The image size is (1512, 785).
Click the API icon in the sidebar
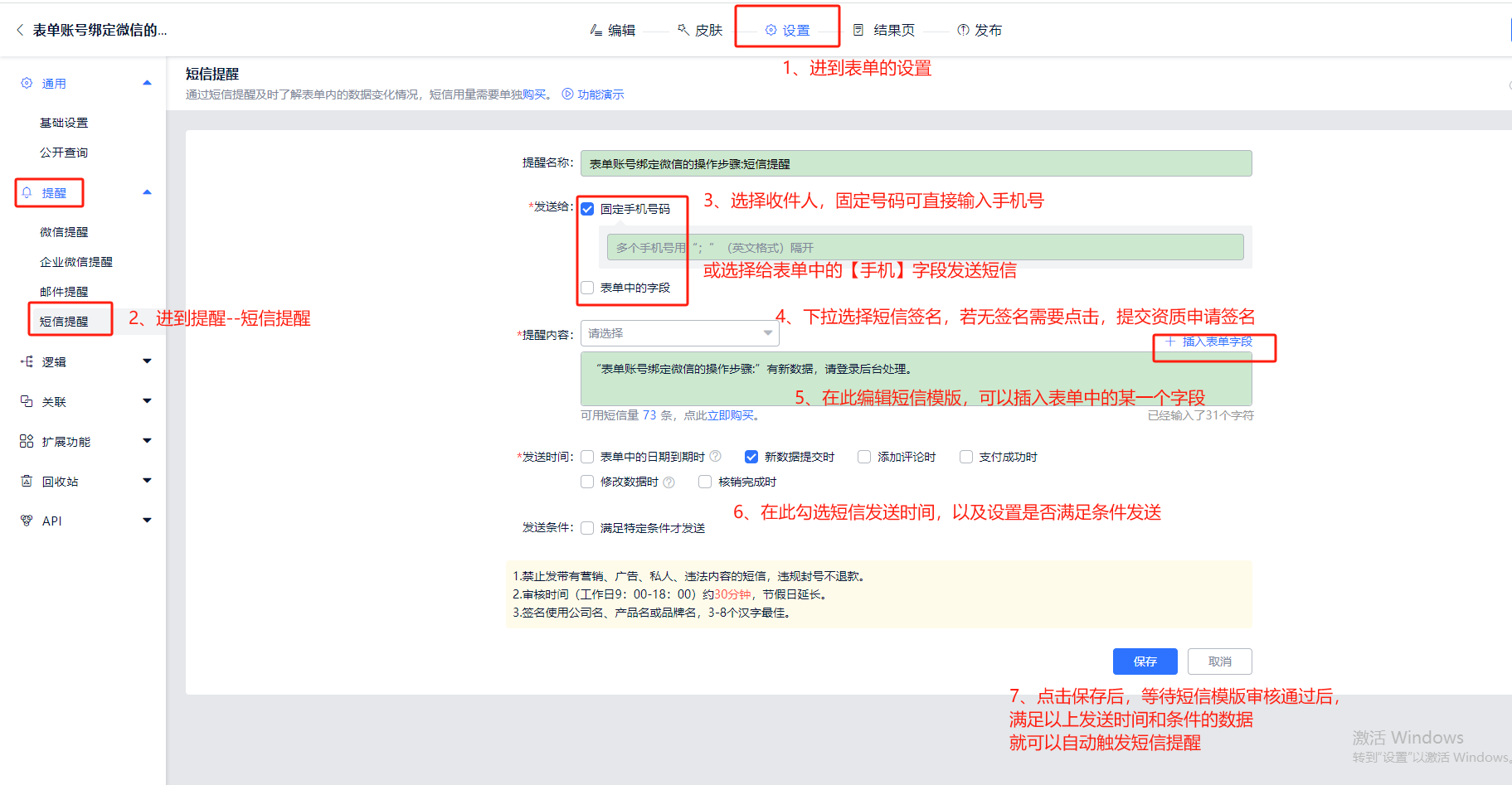pyautogui.click(x=27, y=521)
